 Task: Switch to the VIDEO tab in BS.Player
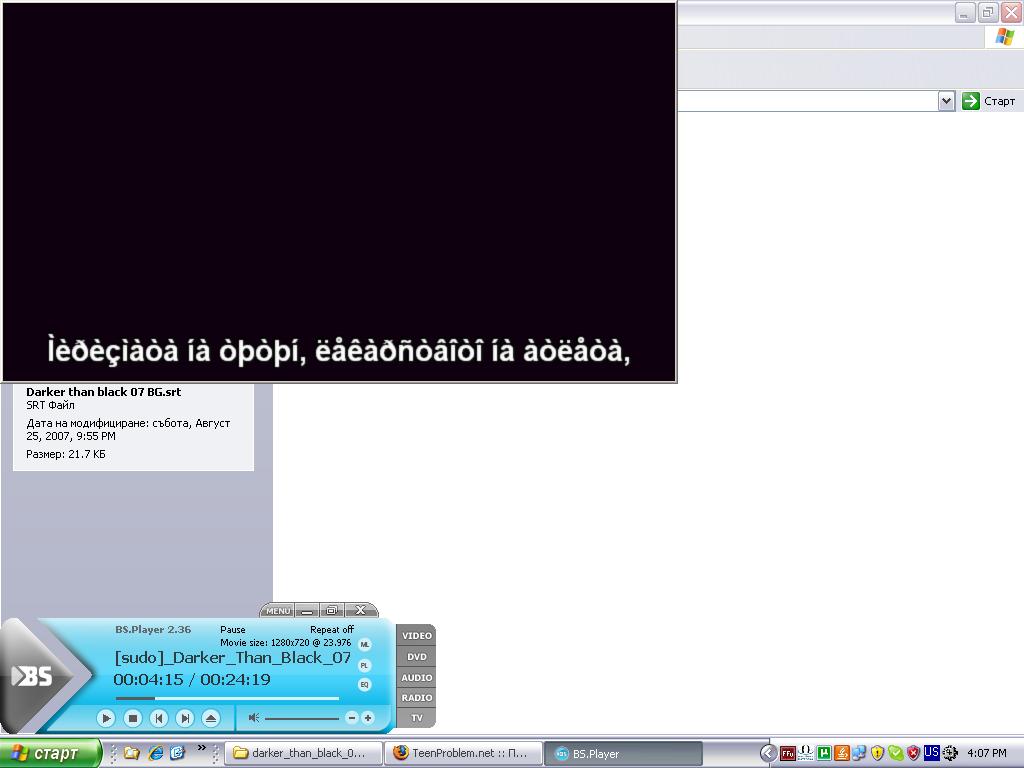[x=417, y=635]
